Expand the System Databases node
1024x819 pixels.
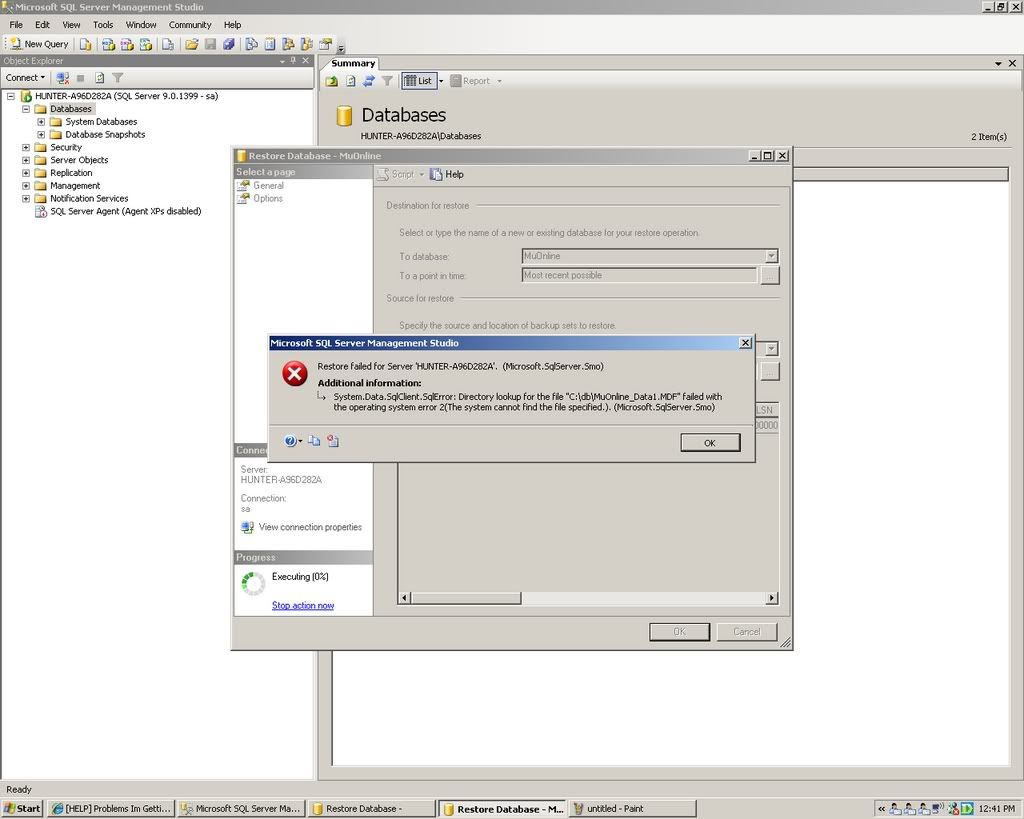tap(41, 122)
